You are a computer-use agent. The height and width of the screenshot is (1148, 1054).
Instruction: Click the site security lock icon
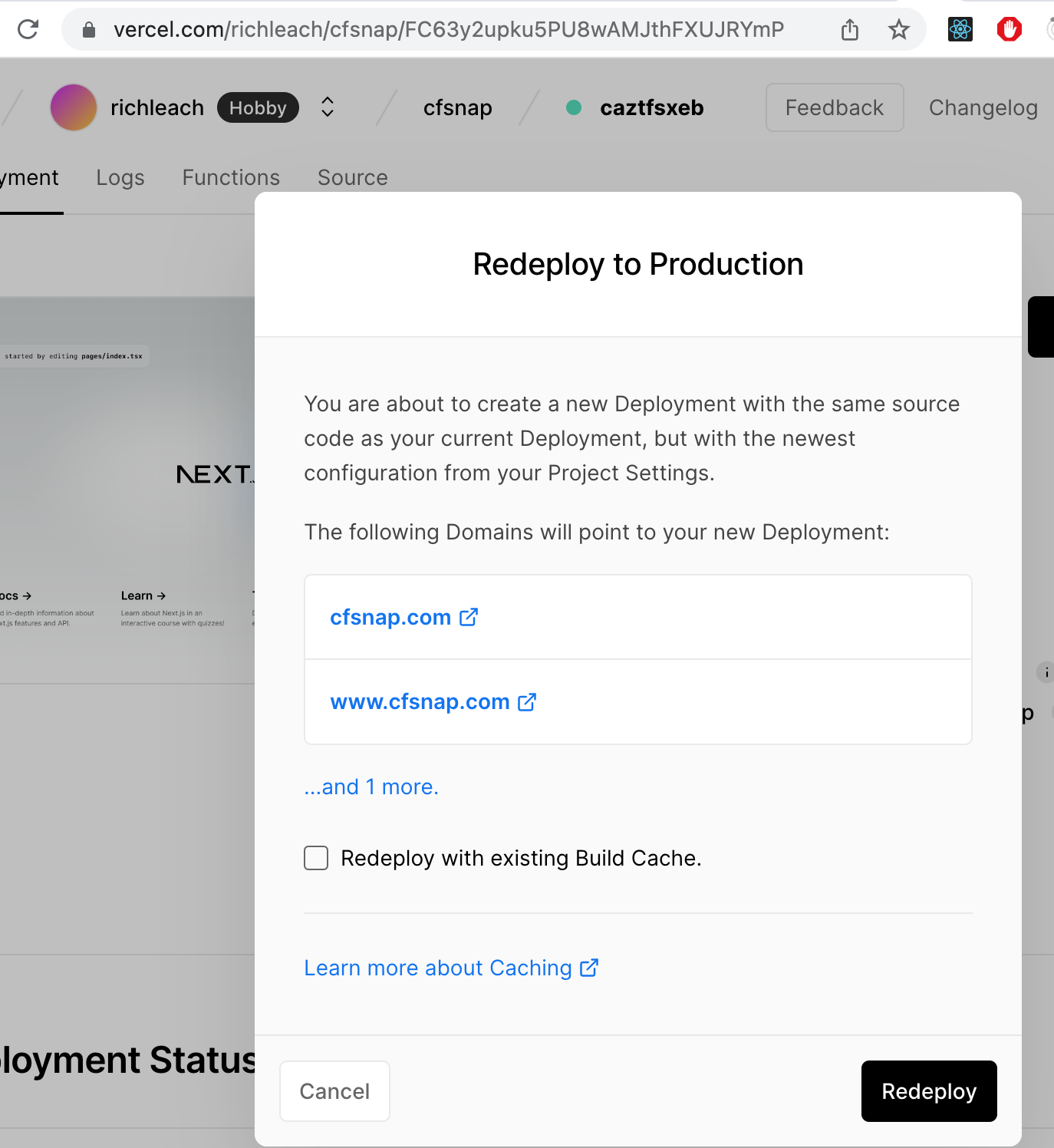88,29
